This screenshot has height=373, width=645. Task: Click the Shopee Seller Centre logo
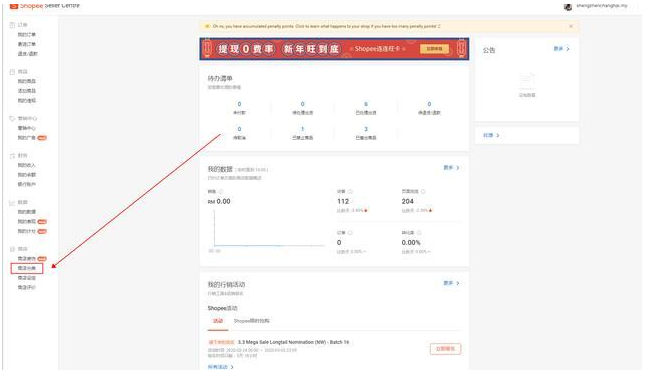pyautogui.click(x=44, y=5)
